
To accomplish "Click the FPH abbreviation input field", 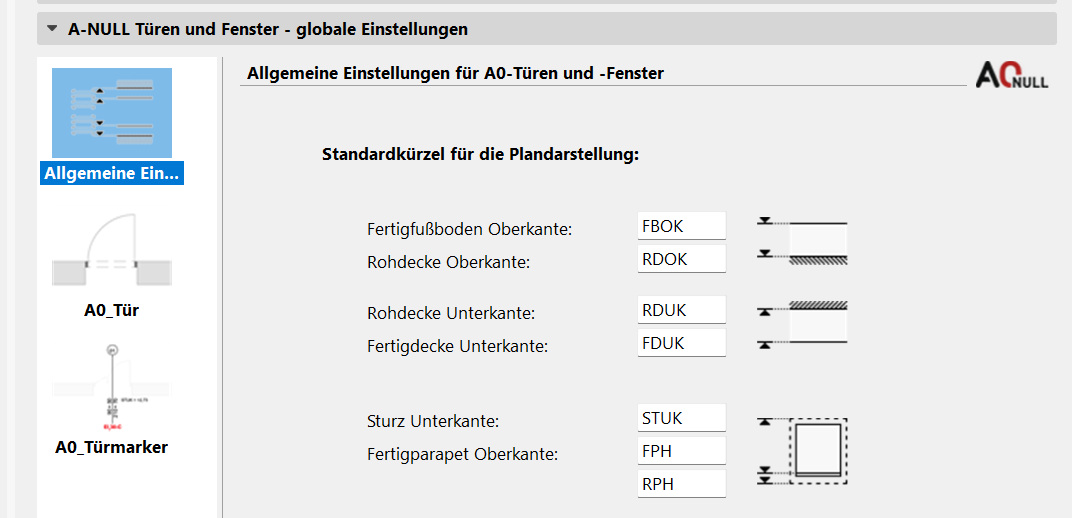I will [682, 451].
